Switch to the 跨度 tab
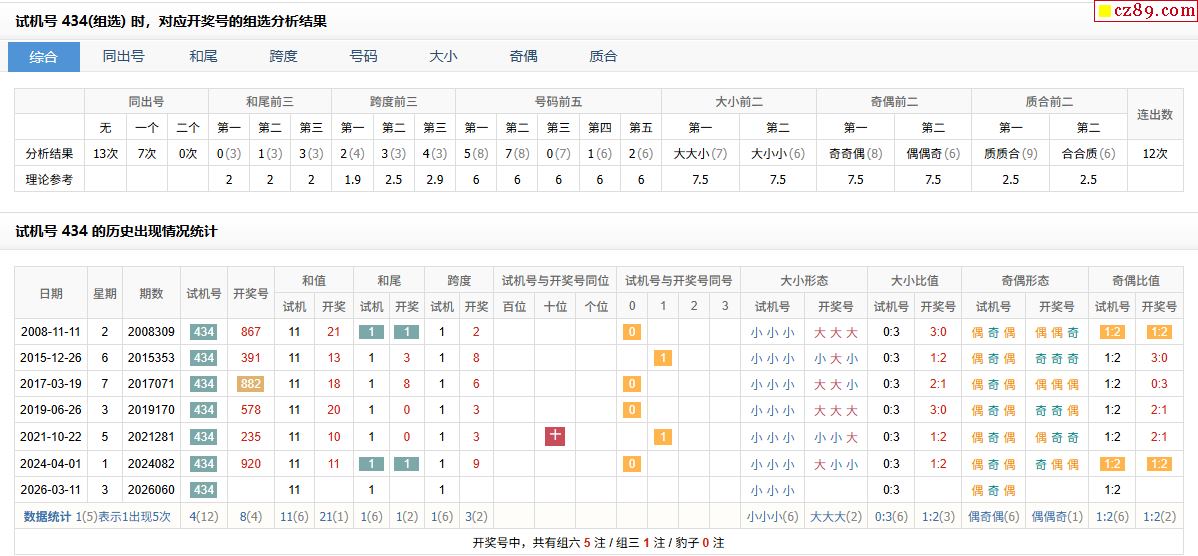 283,57
